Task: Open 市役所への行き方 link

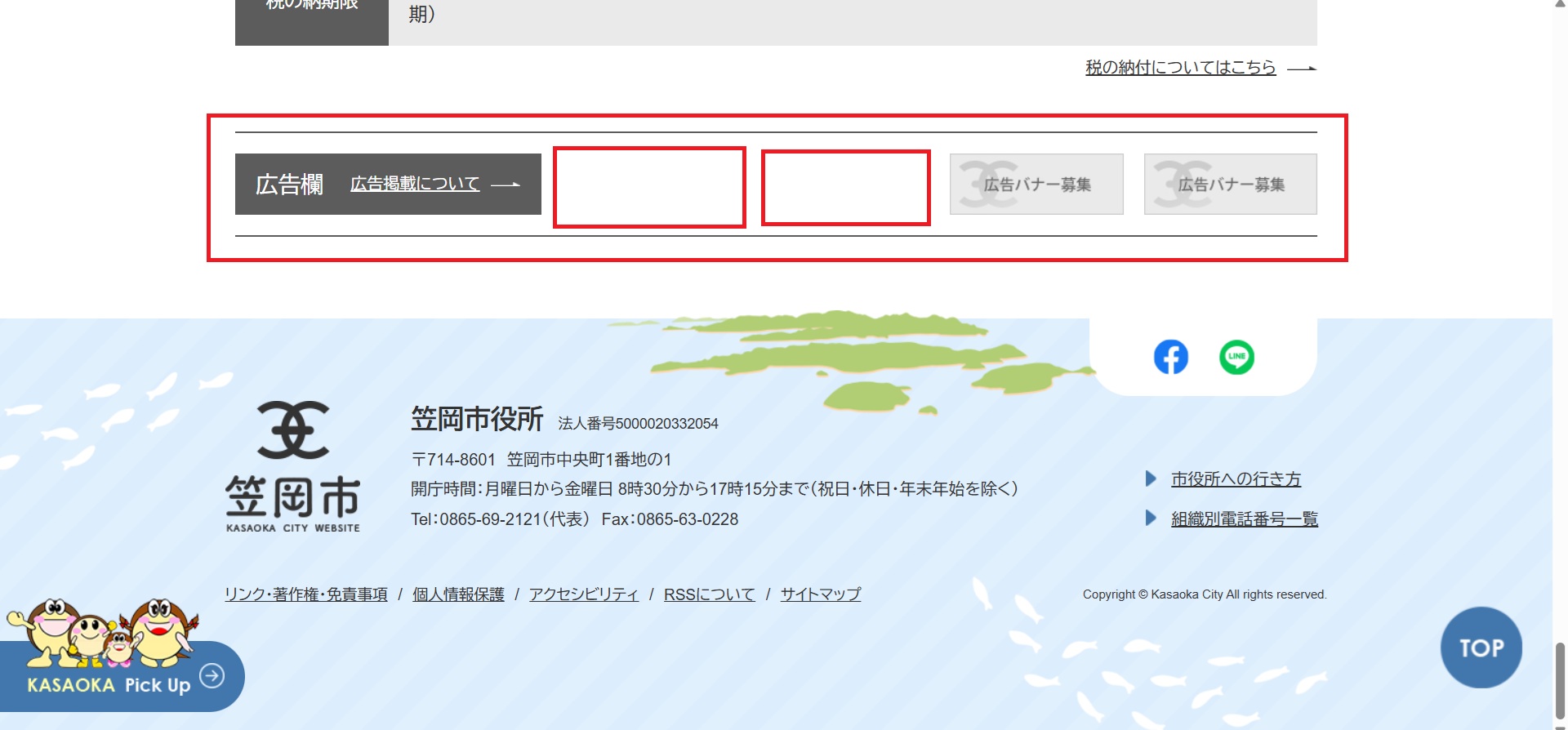Action: click(1236, 479)
